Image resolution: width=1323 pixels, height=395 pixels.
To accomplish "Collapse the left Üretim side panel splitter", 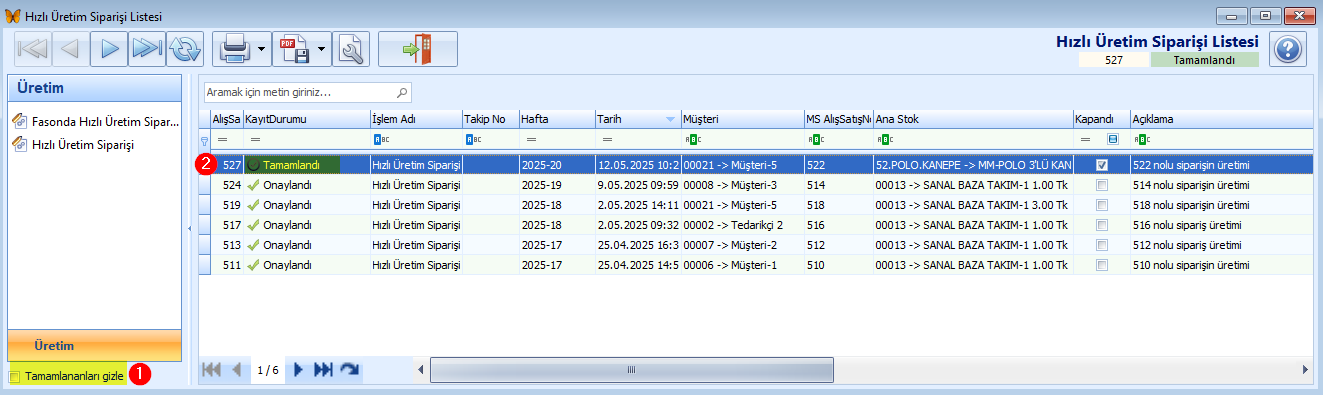I will pyautogui.click(x=190, y=229).
